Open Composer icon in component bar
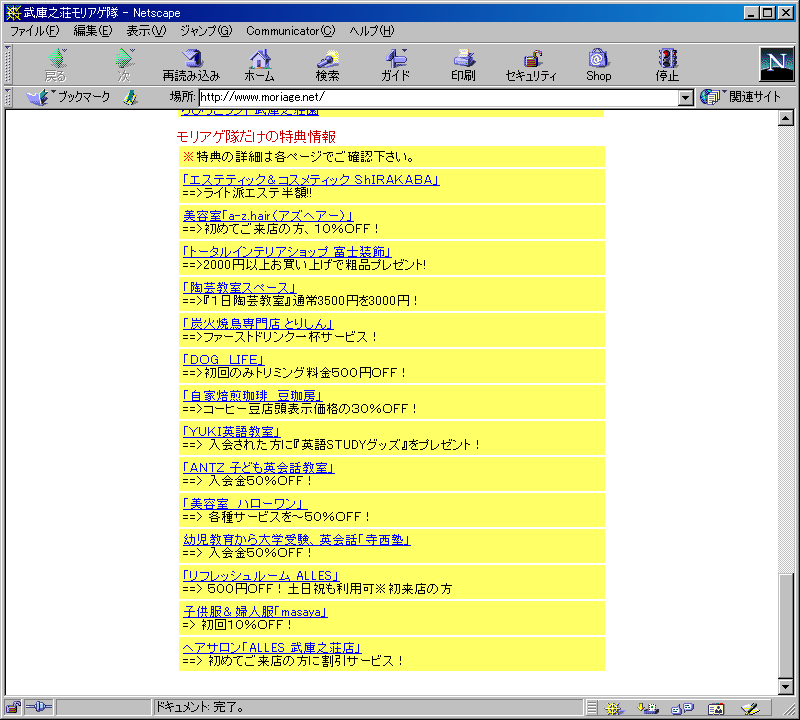 (x=750, y=708)
